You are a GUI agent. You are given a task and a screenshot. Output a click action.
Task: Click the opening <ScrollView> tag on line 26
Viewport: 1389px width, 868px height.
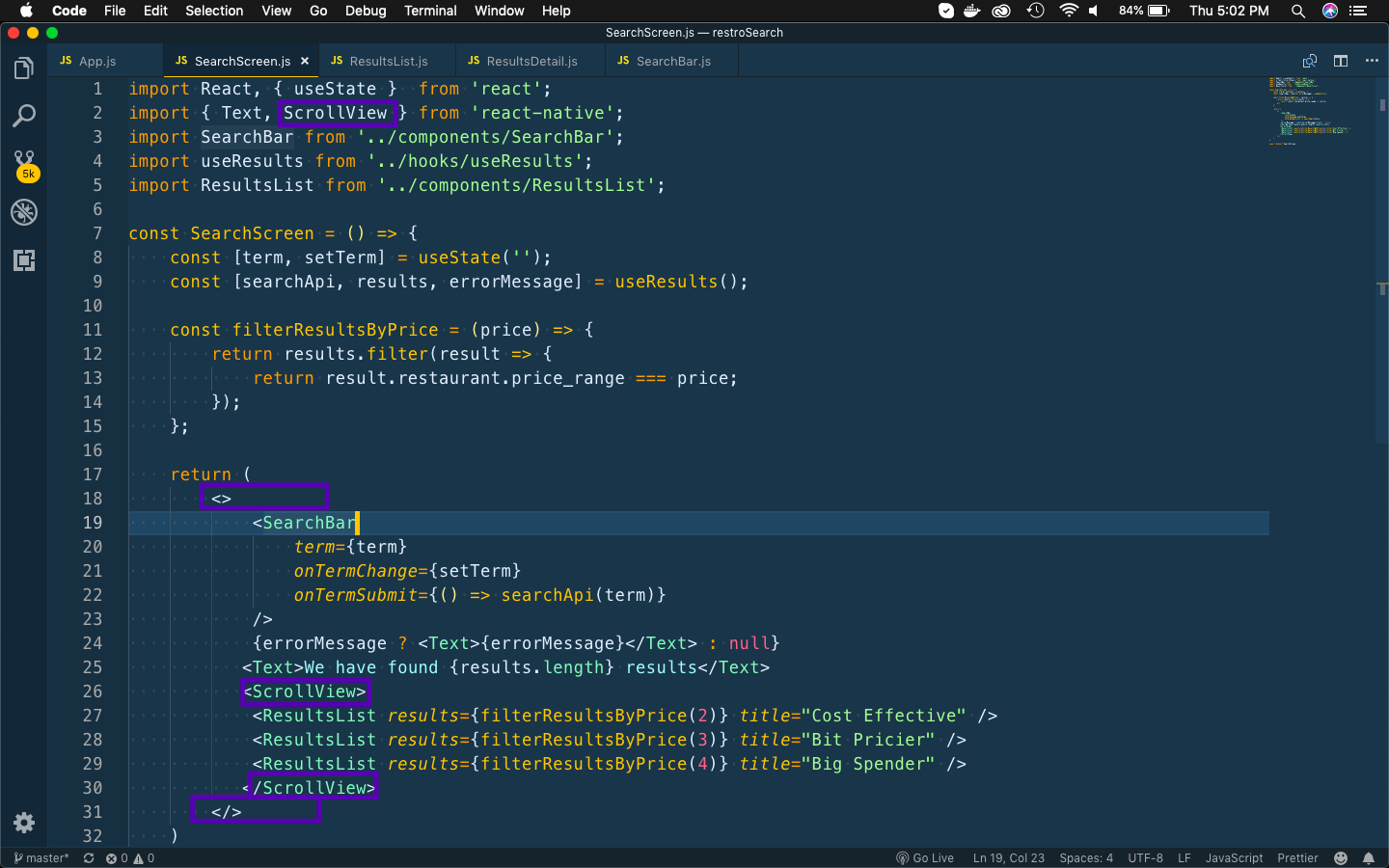click(305, 692)
